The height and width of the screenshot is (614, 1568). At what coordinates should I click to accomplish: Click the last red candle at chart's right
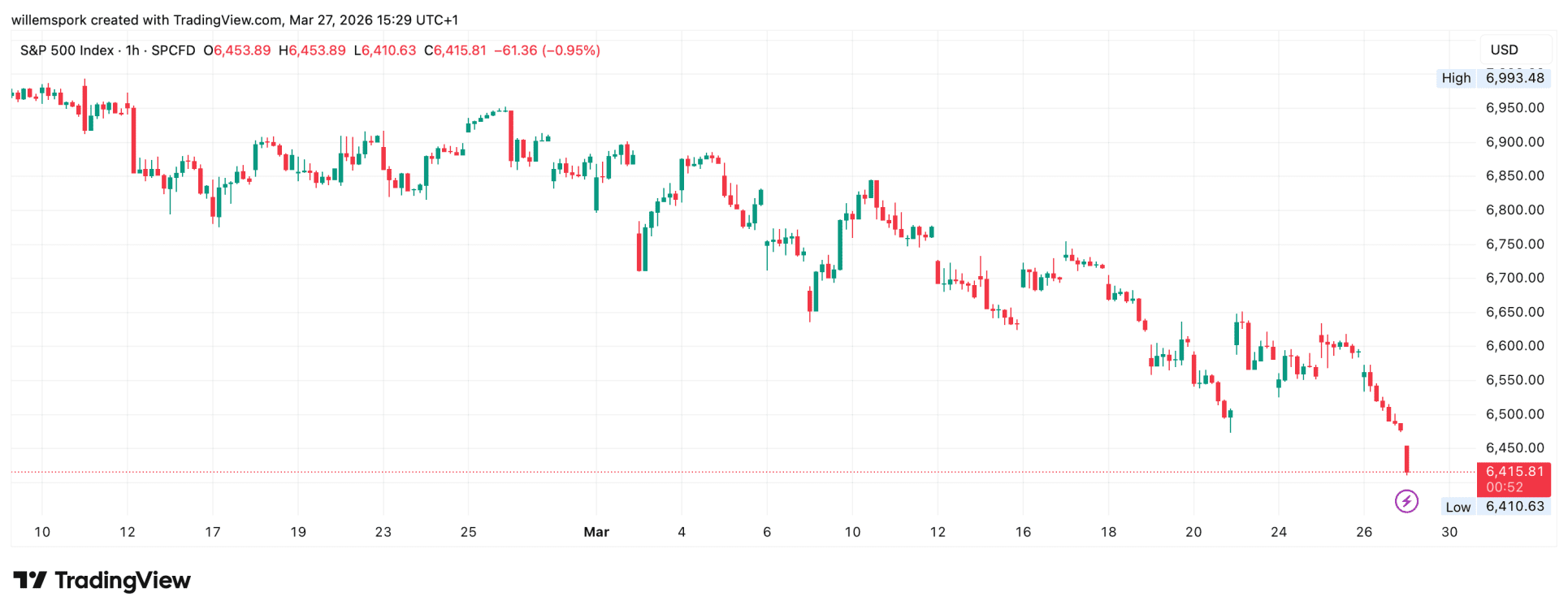[1407, 459]
